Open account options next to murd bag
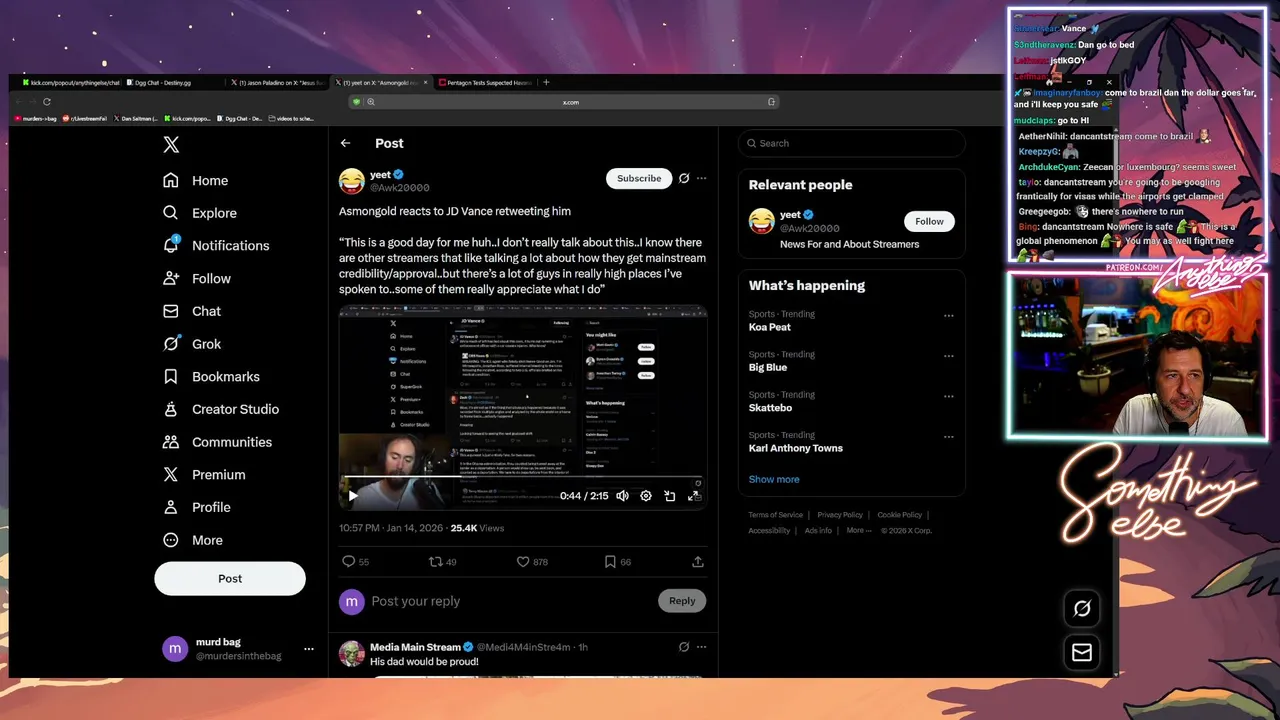Image resolution: width=1280 pixels, height=720 pixels. [x=309, y=649]
